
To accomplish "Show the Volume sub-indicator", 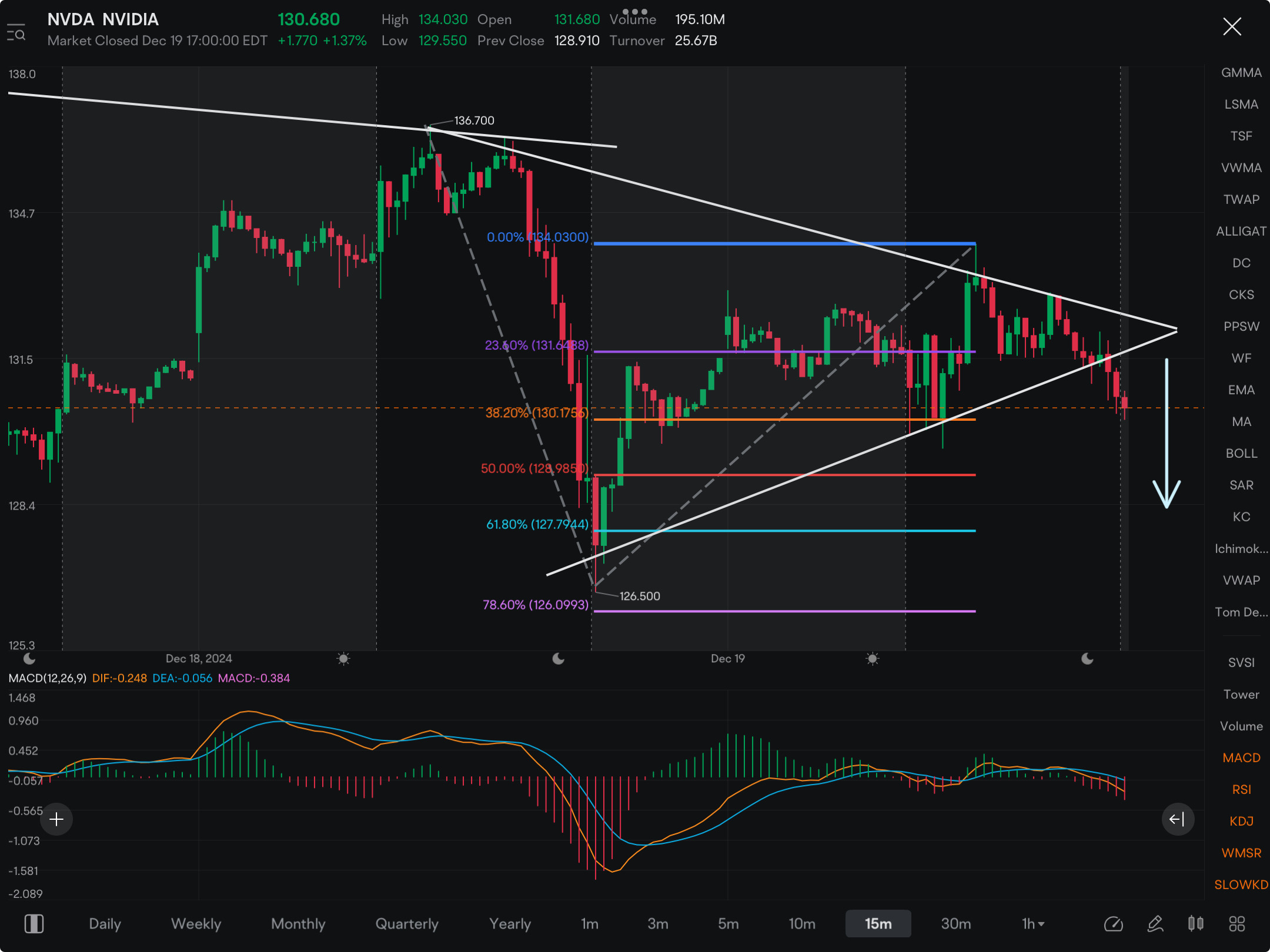I will pyautogui.click(x=1241, y=726).
